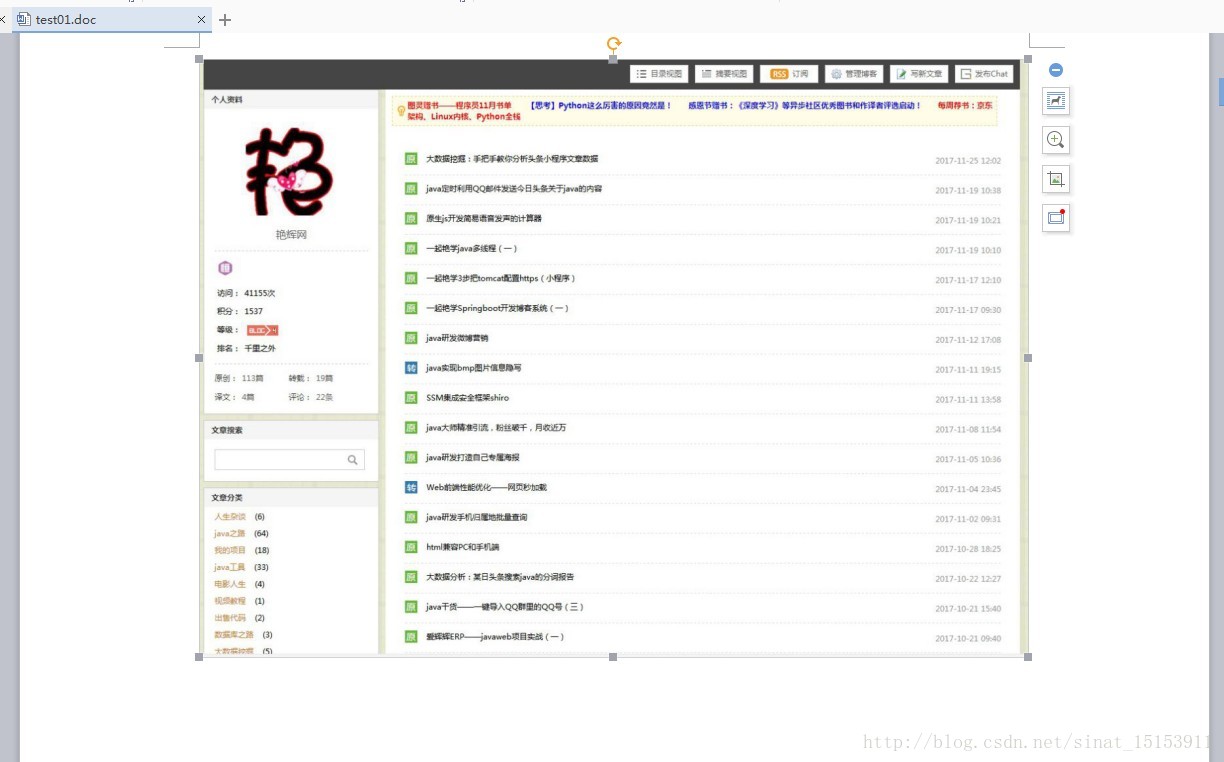
Task: Click article java定时利用QQ邮件发送今日头条
Action: click(514, 189)
